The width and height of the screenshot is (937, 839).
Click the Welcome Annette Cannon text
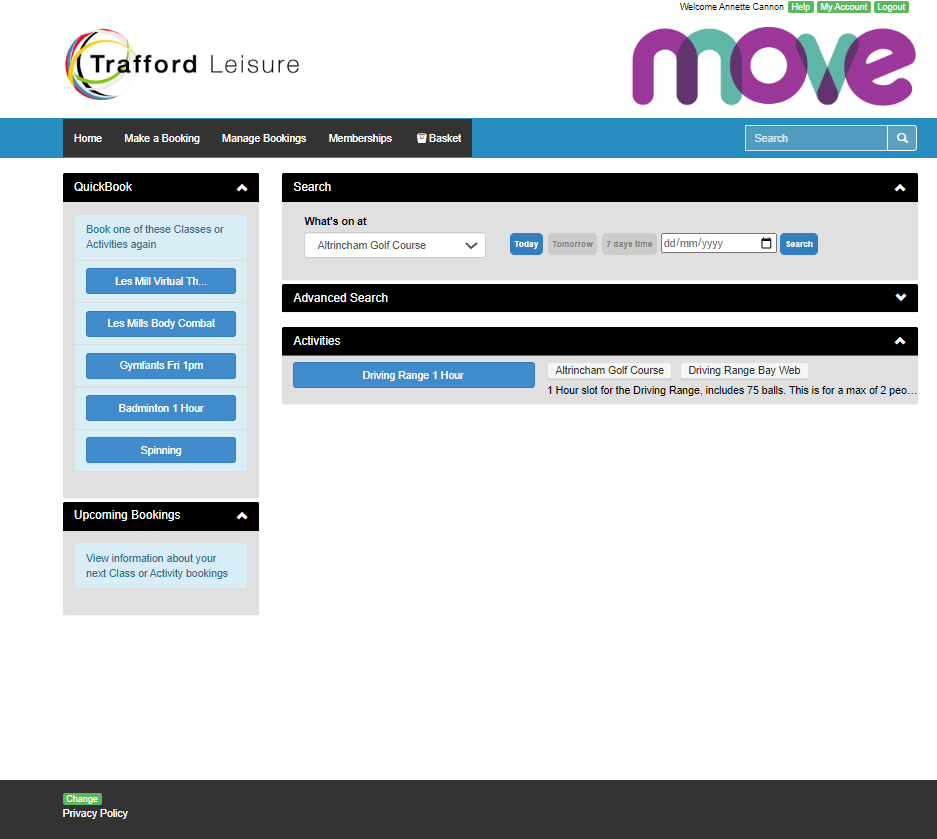click(731, 7)
